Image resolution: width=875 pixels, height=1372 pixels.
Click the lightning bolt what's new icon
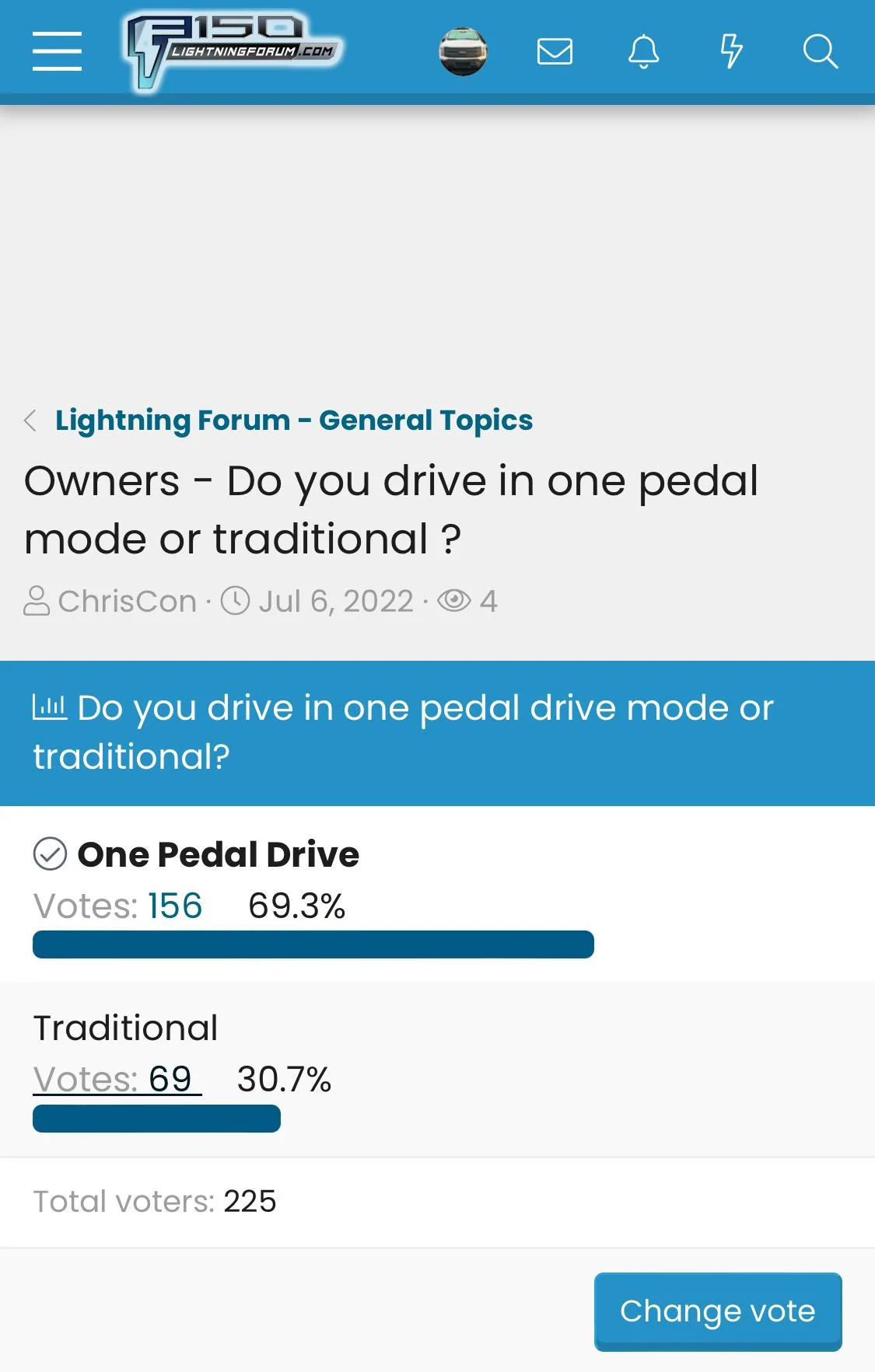pos(731,52)
